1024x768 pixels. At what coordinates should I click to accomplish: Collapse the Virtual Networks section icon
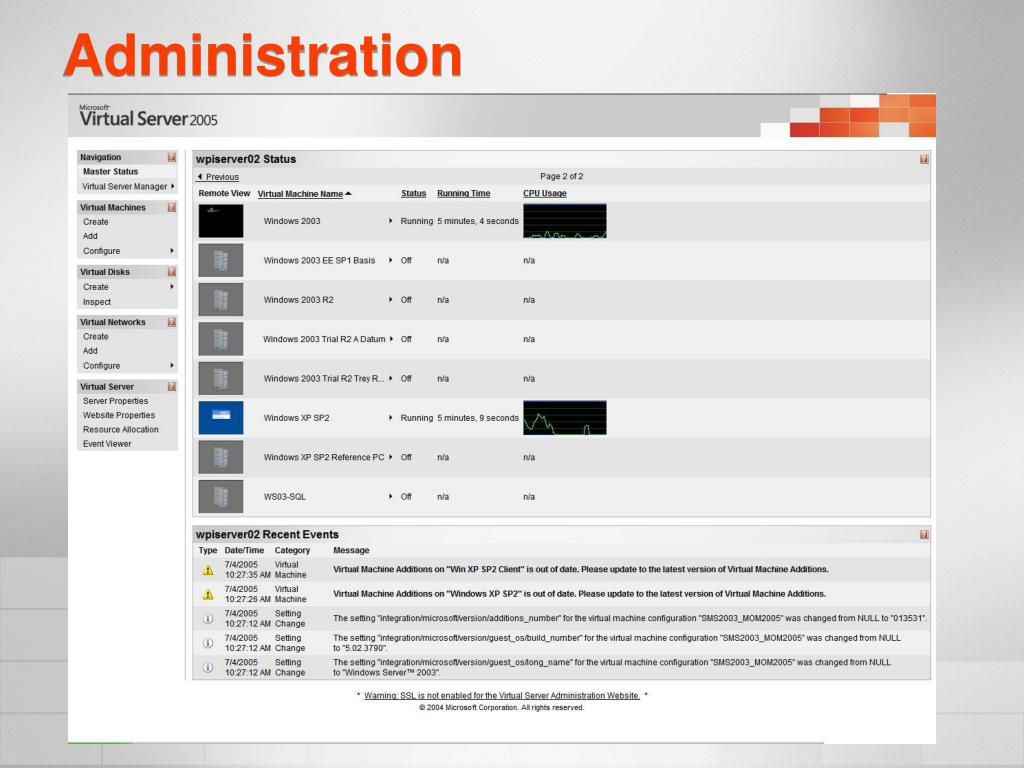tap(172, 322)
